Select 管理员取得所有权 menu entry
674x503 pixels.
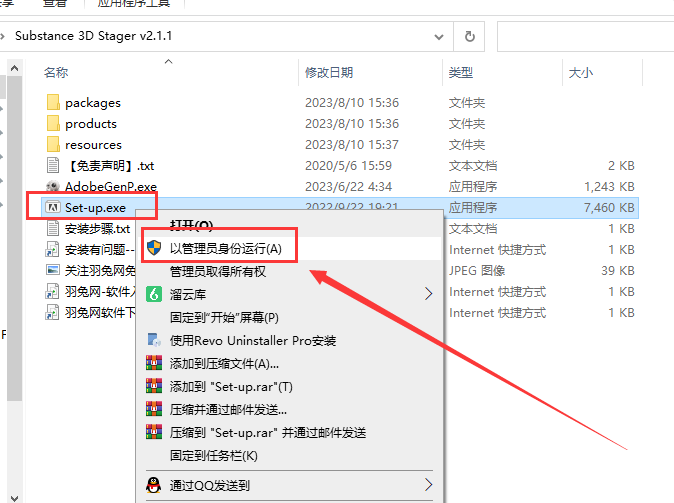(218, 271)
